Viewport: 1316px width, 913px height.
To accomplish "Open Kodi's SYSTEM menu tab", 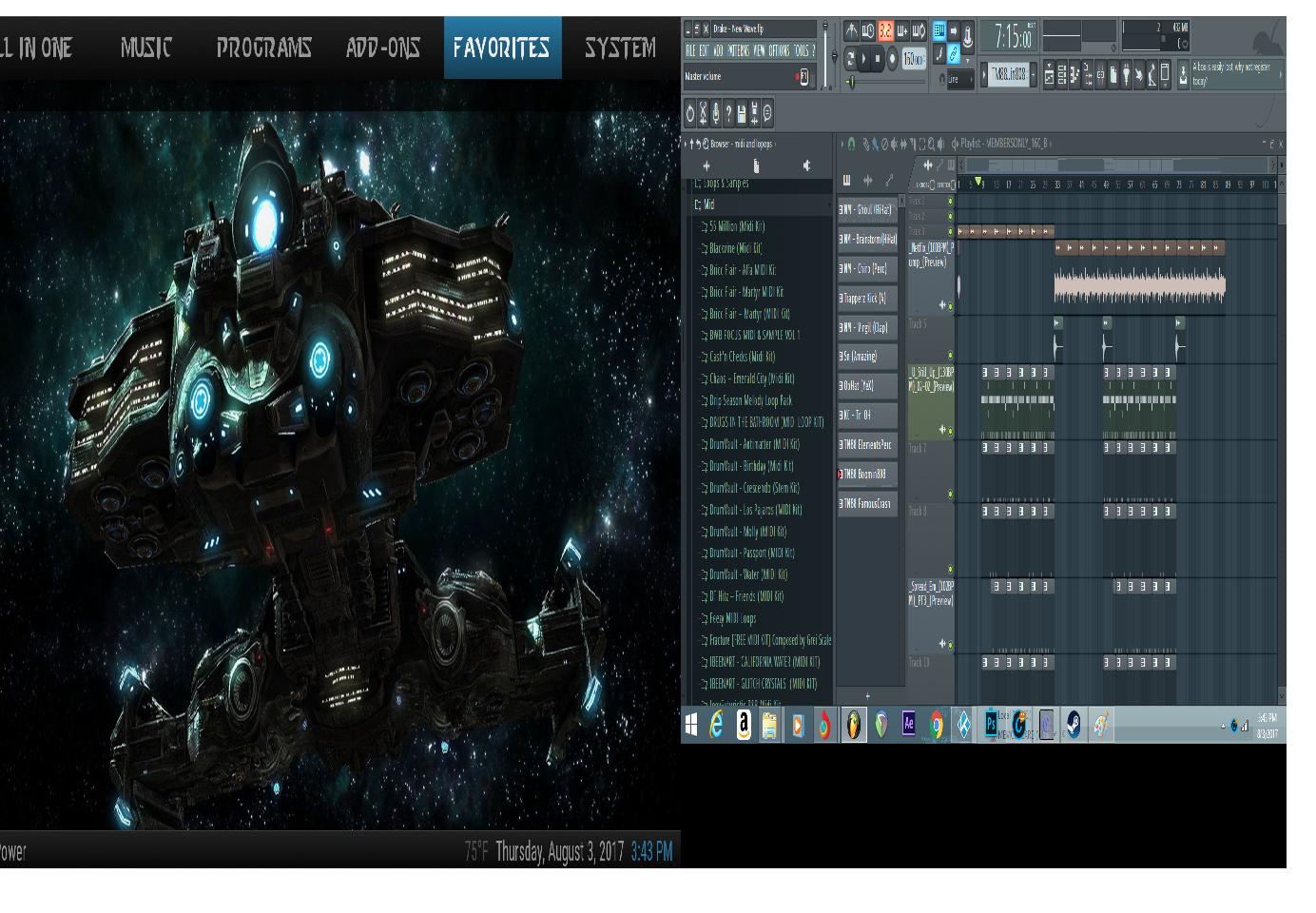I will pos(620,48).
